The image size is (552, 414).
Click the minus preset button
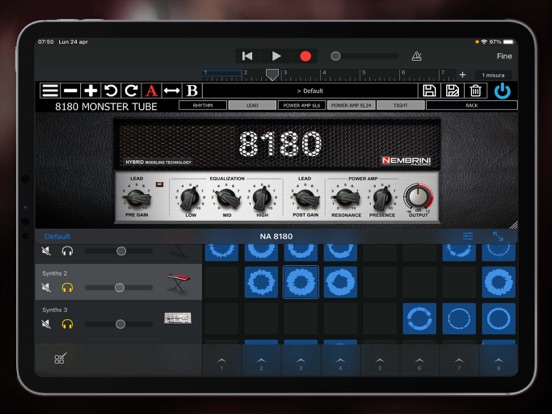pos(70,91)
